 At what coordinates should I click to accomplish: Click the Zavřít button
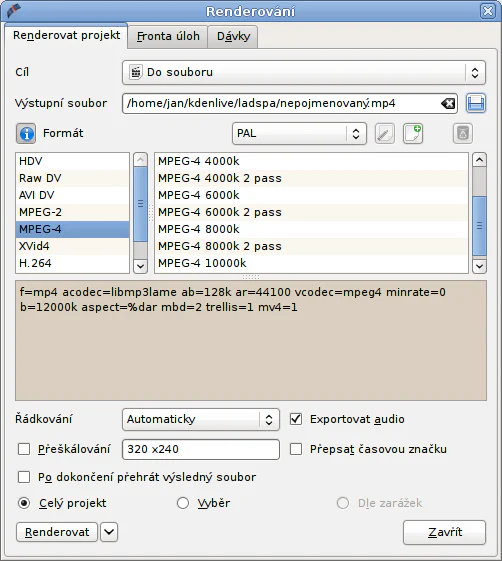click(444, 532)
